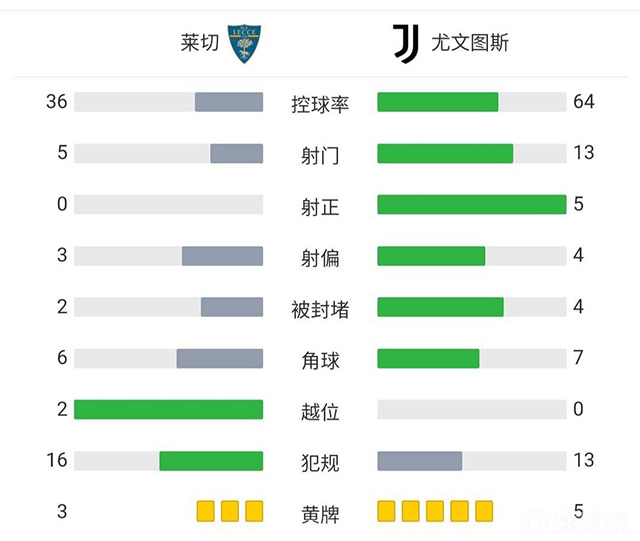
Task: Click the 角球 corners label
Action: click(x=320, y=359)
